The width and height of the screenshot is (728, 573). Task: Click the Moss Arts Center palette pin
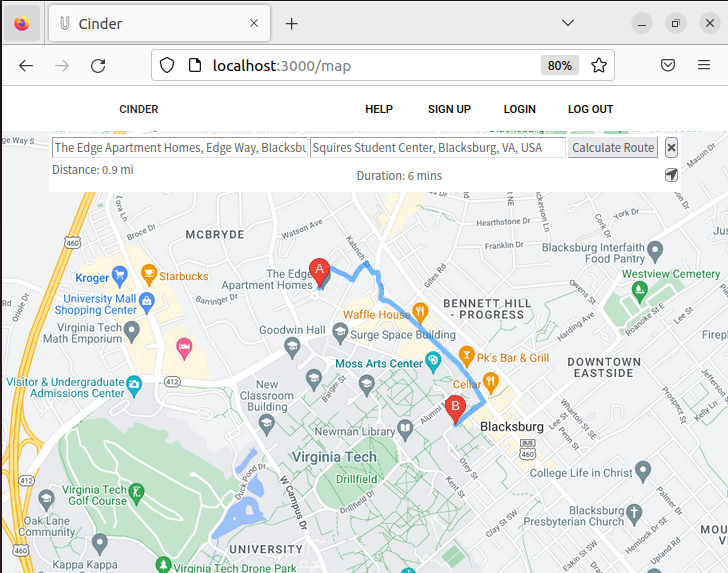[433, 362]
